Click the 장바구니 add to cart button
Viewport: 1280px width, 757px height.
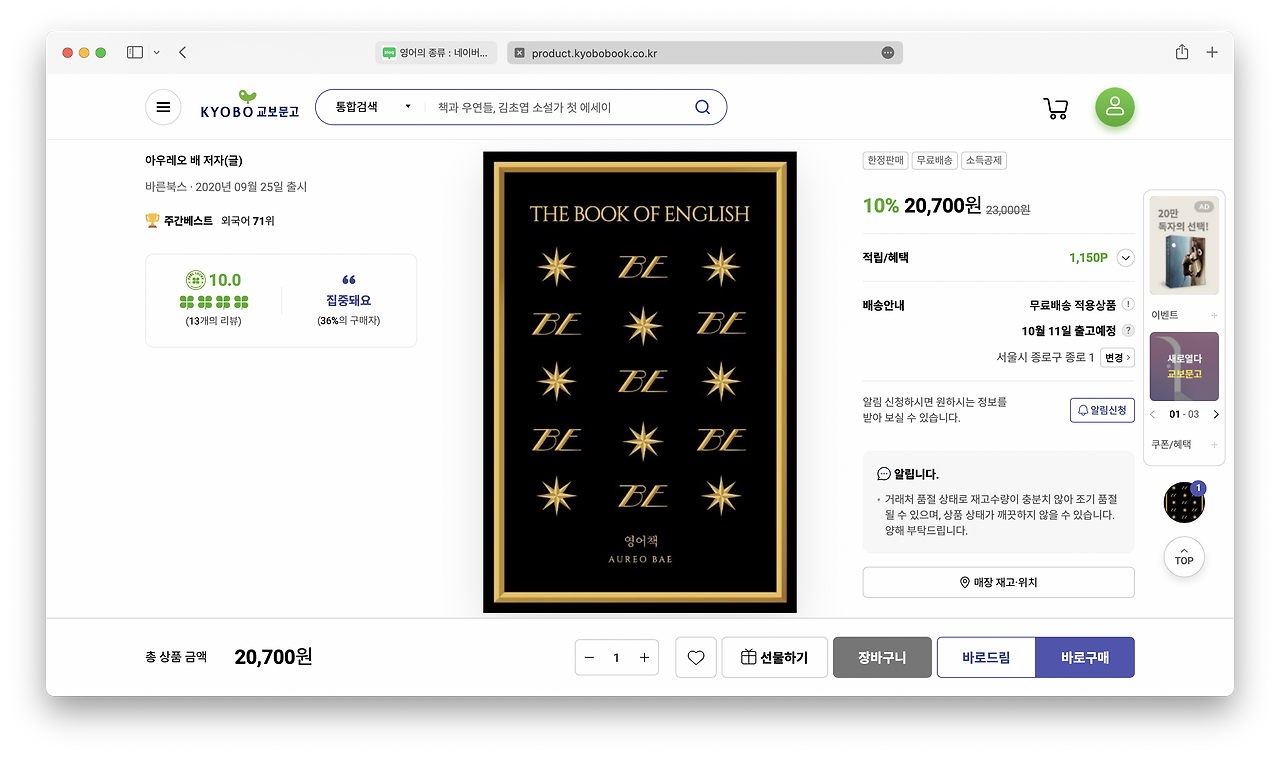coord(882,657)
